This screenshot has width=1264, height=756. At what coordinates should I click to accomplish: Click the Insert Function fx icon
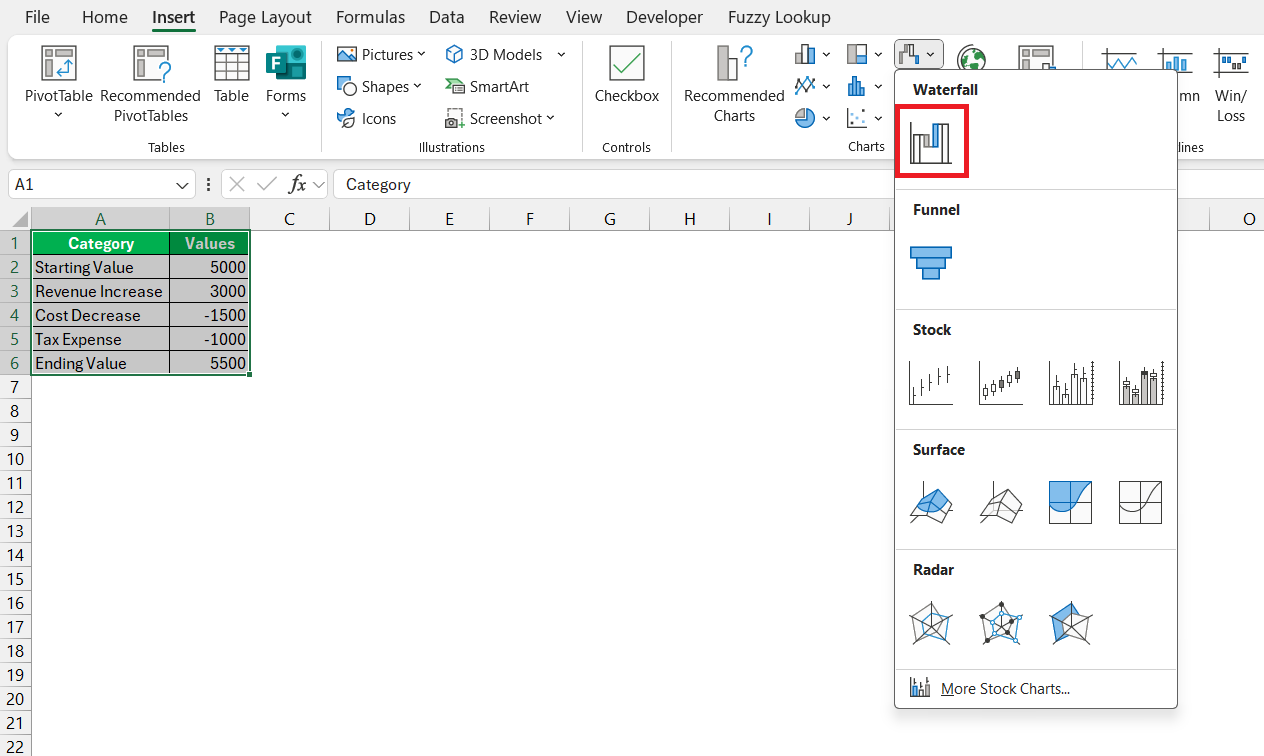click(297, 184)
